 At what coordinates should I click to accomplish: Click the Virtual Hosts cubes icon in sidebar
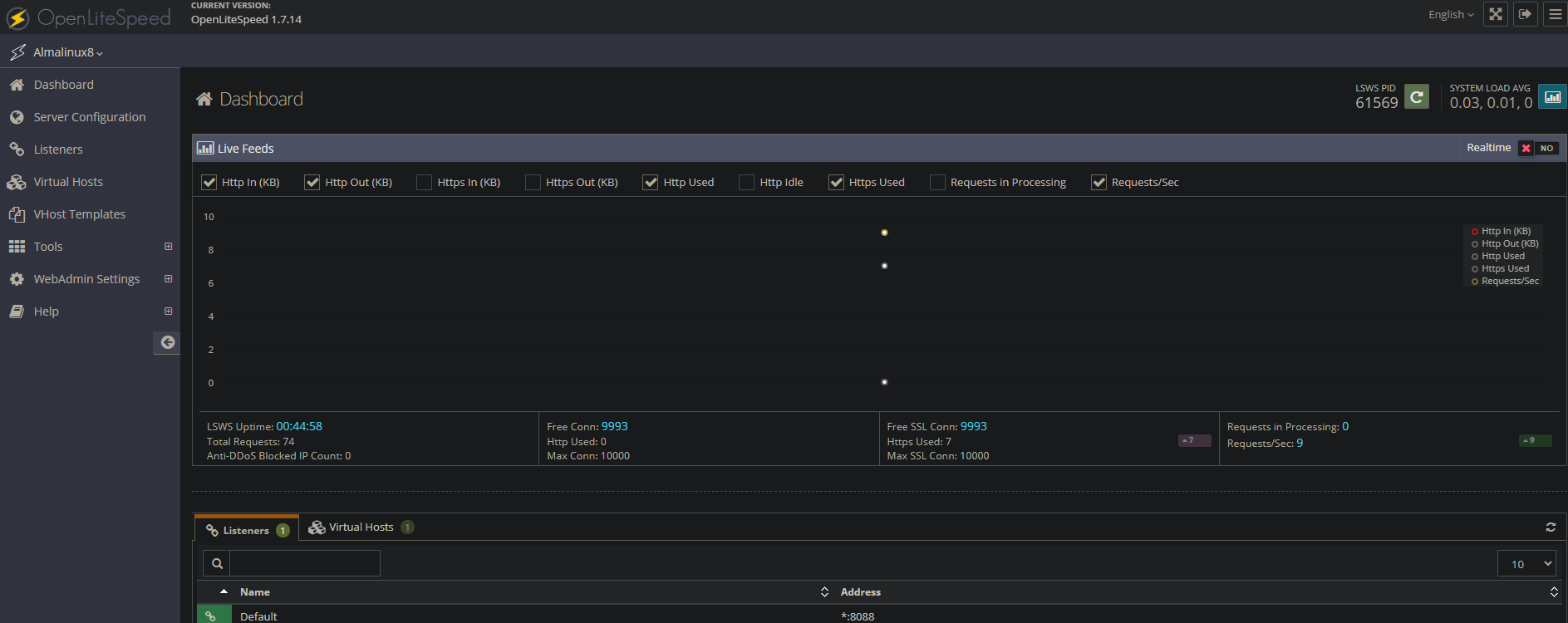pyautogui.click(x=17, y=182)
